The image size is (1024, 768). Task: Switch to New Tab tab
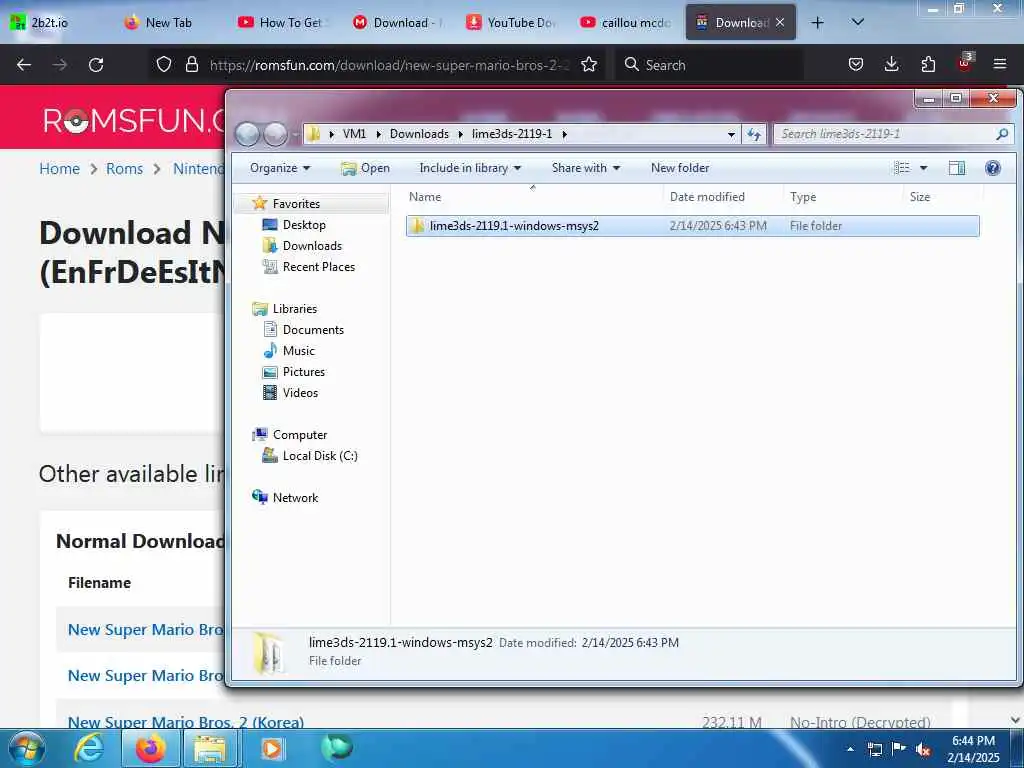tap(168, 22)
